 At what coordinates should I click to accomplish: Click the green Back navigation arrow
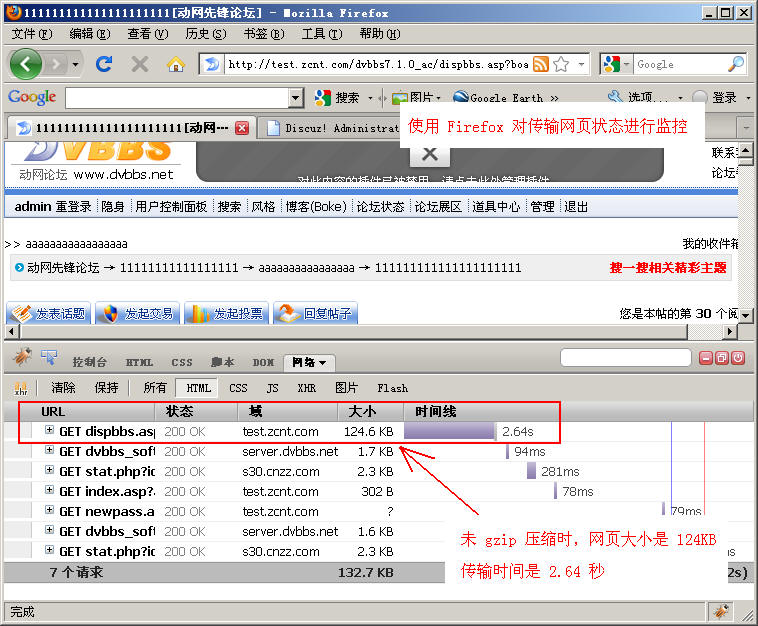click(x=26, y=64)
